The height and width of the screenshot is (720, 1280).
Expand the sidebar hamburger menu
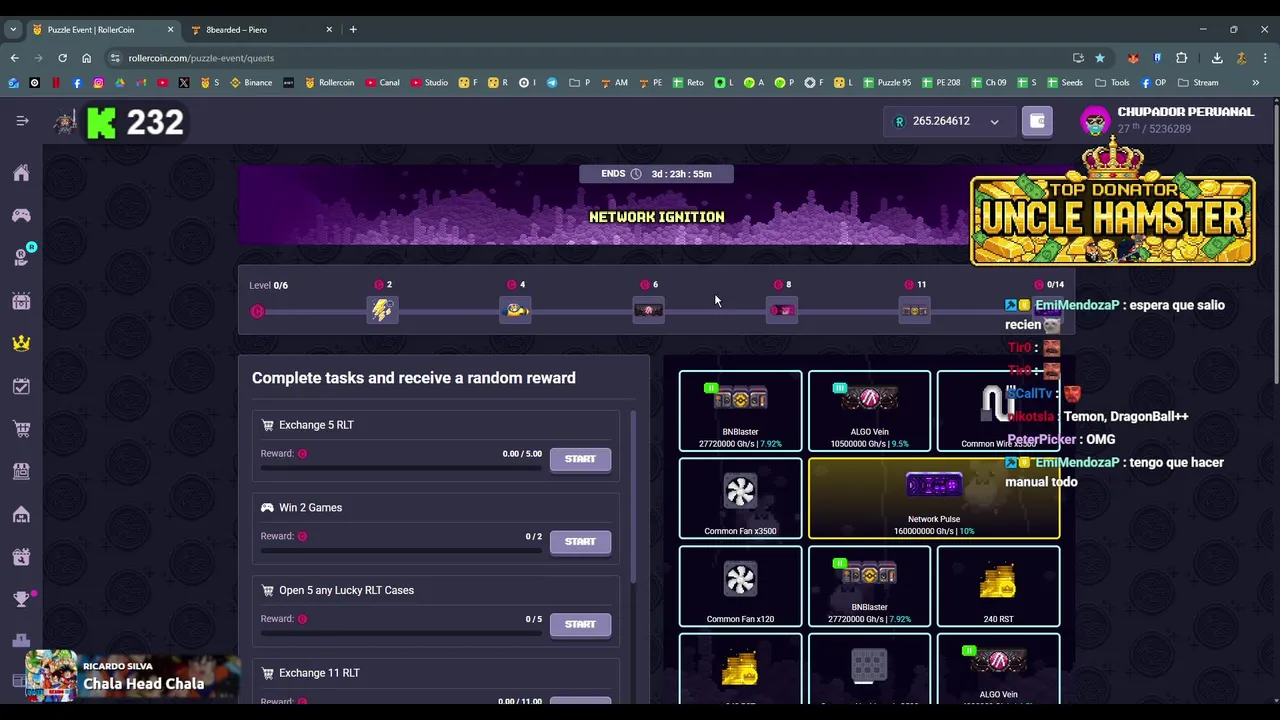point(22,121)
